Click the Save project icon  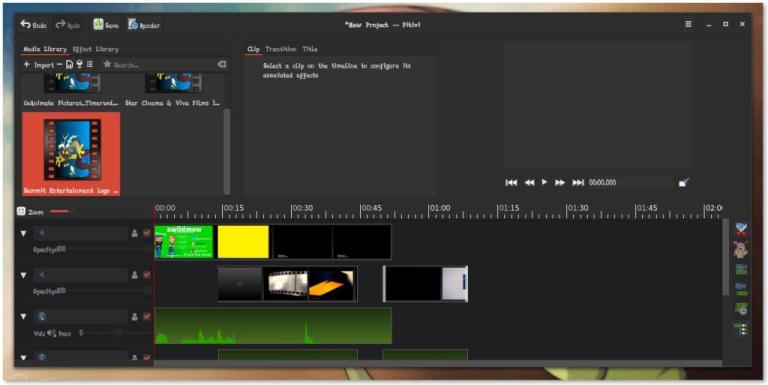click(98, 24)
